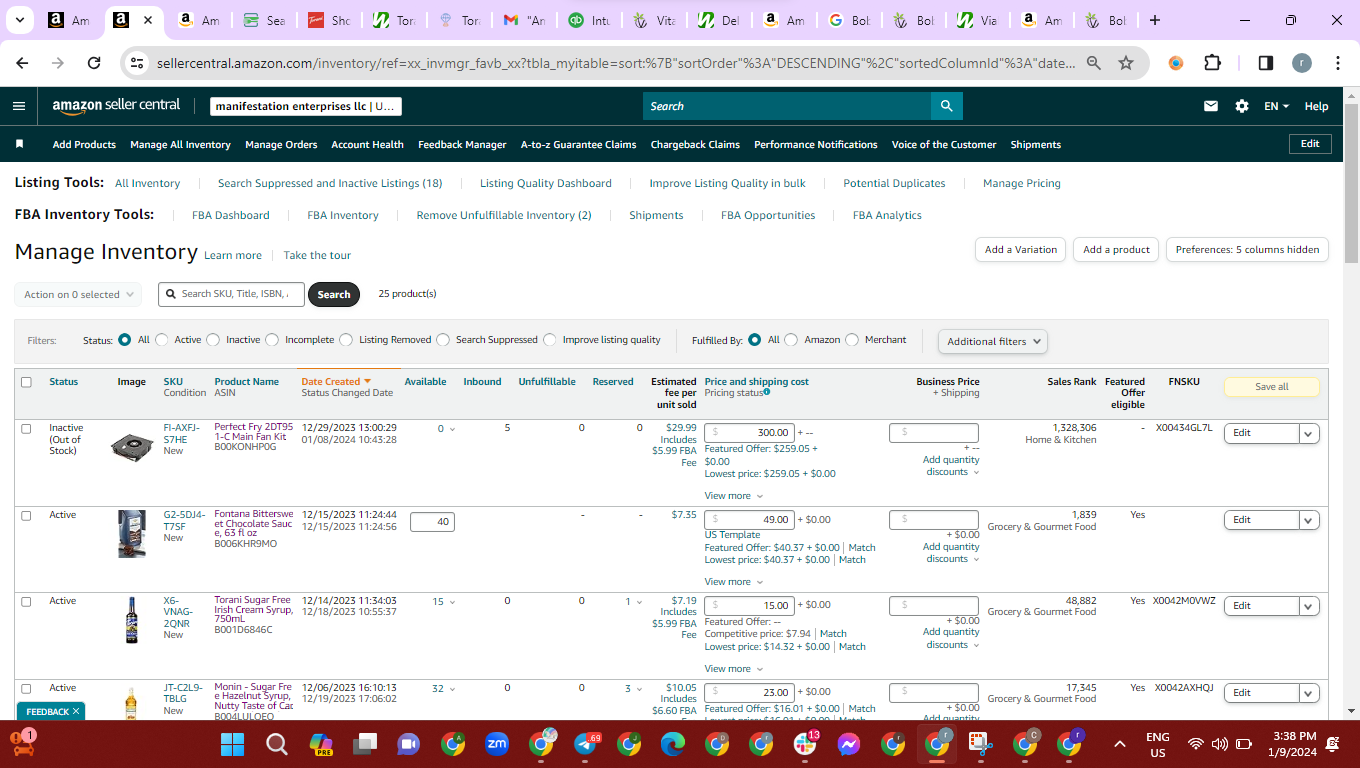
Task: Open the hamburger navigation menu in Seller Central
Action: (19, 106)
